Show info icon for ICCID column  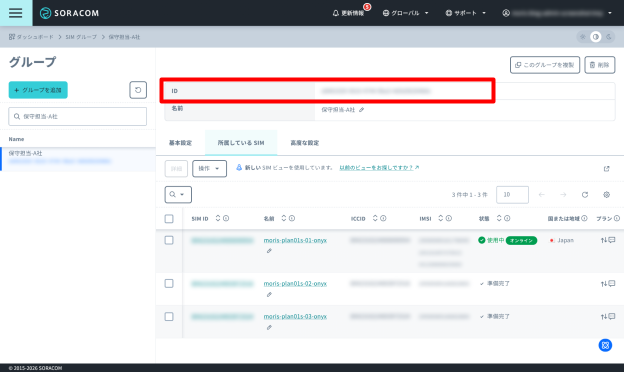pyautogui.click(x=383, y=218)
